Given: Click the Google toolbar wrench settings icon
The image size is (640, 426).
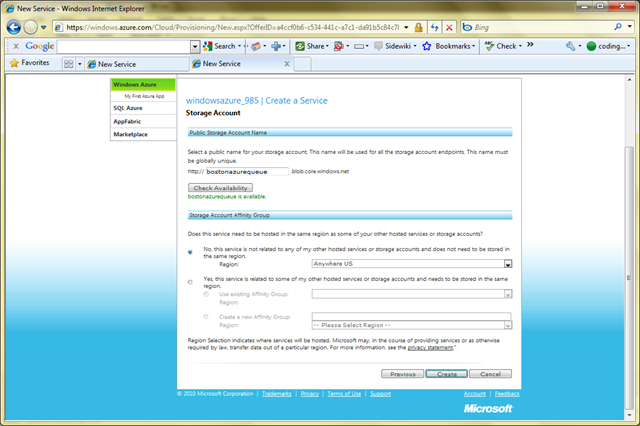Looking at the screenshot, I should [572, 46].
